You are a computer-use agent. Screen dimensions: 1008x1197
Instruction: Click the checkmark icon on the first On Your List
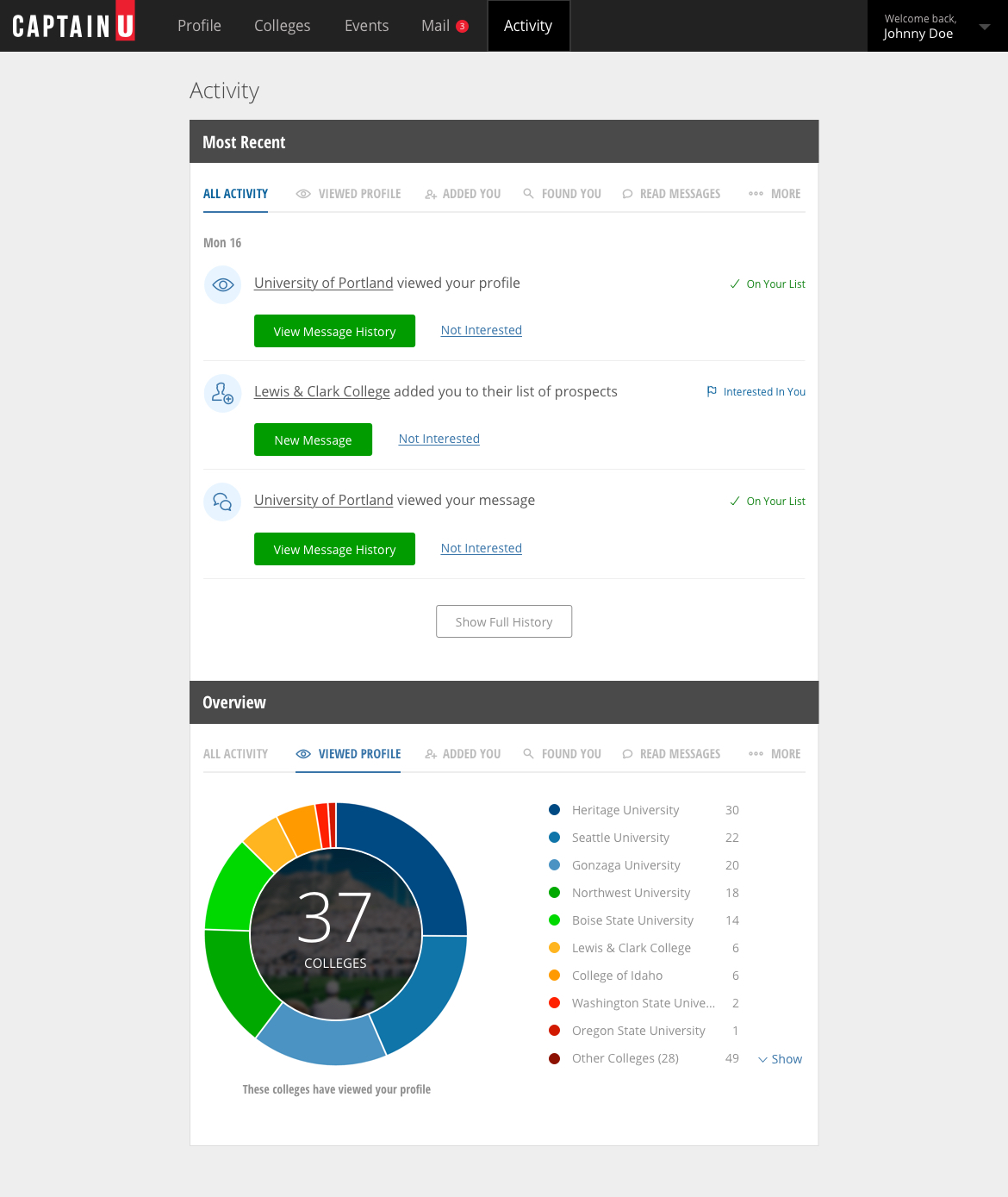(x=735, y=284)
